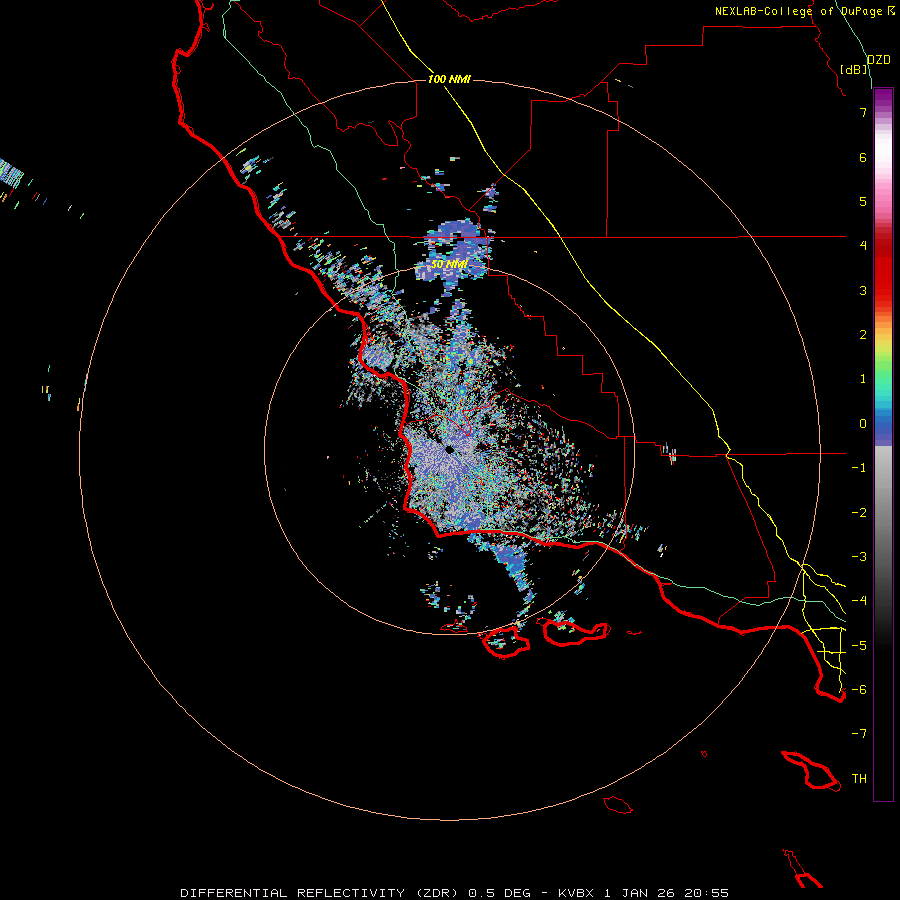This screenshot has height=900, width=900.
Task: Select the 100 NMI range ring label
Action: (x=449, y=79)
